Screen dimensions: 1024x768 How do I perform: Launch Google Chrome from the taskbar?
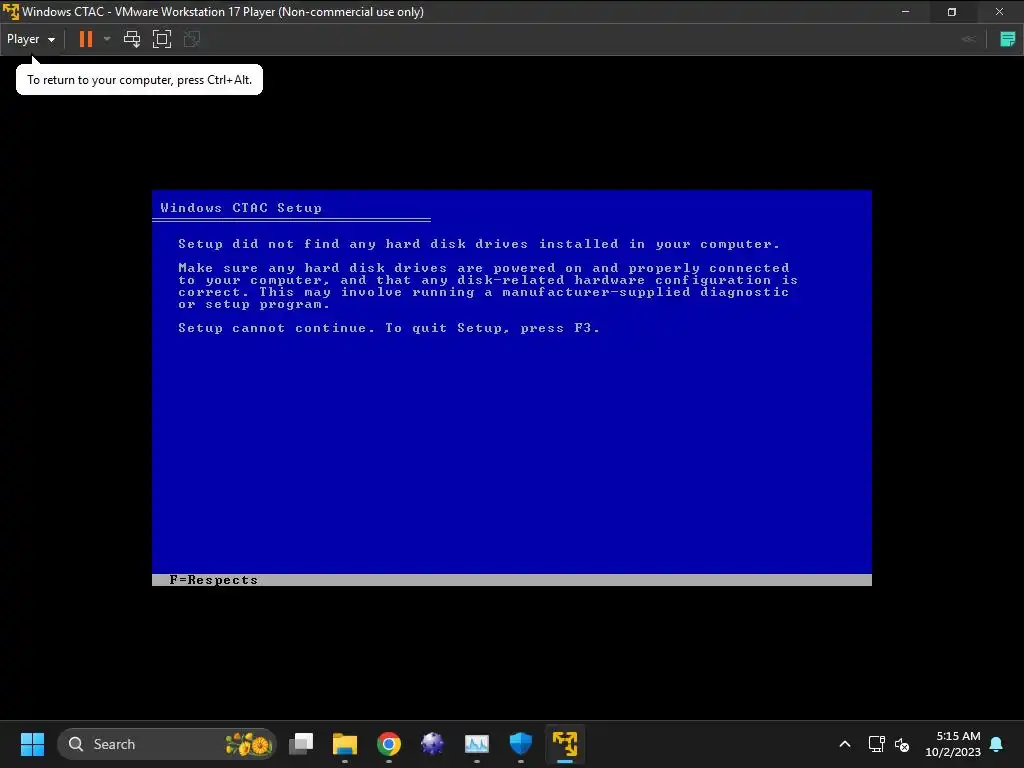[x=389, y=744]
